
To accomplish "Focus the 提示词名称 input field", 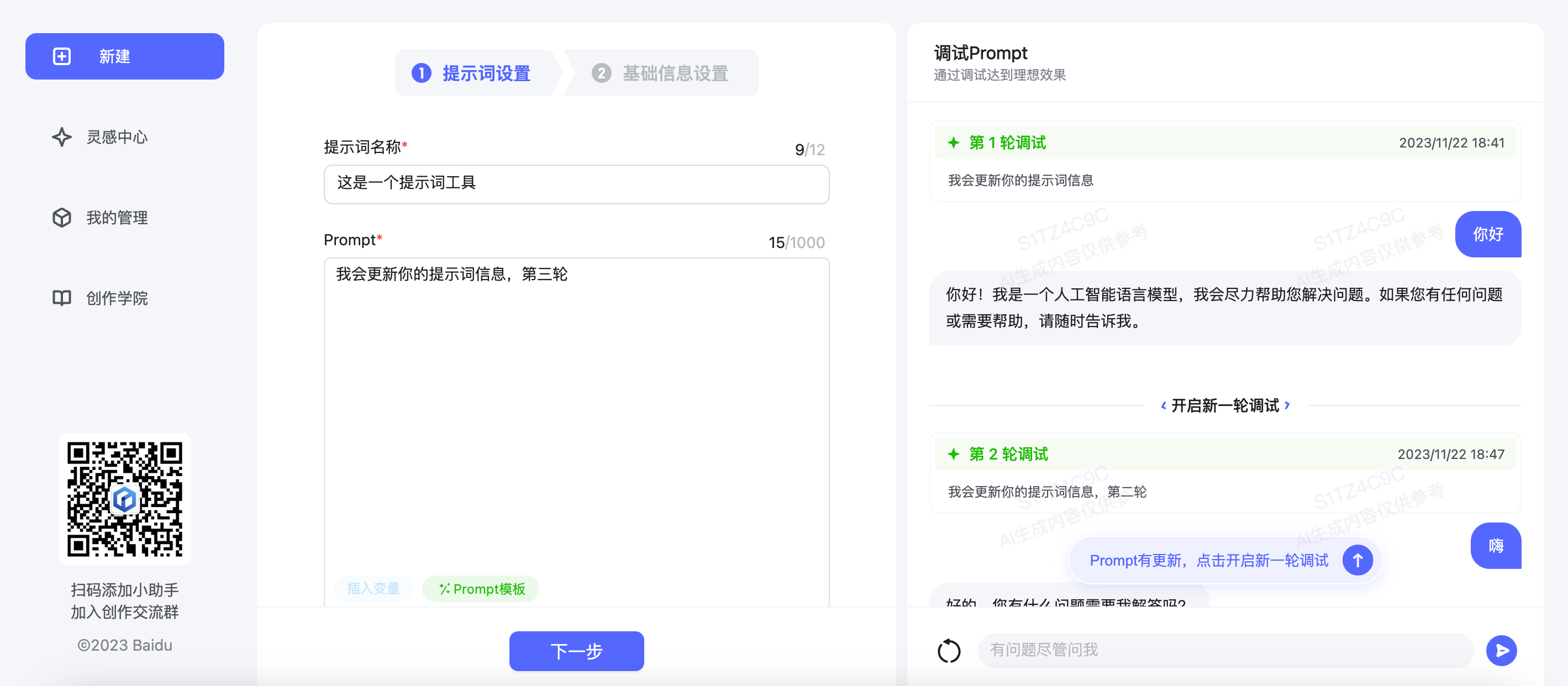I will (576, 184).
